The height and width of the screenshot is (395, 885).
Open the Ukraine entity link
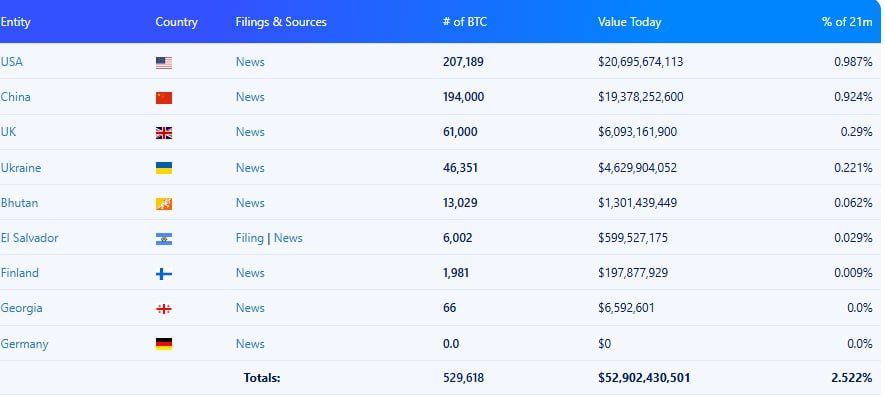20,168
